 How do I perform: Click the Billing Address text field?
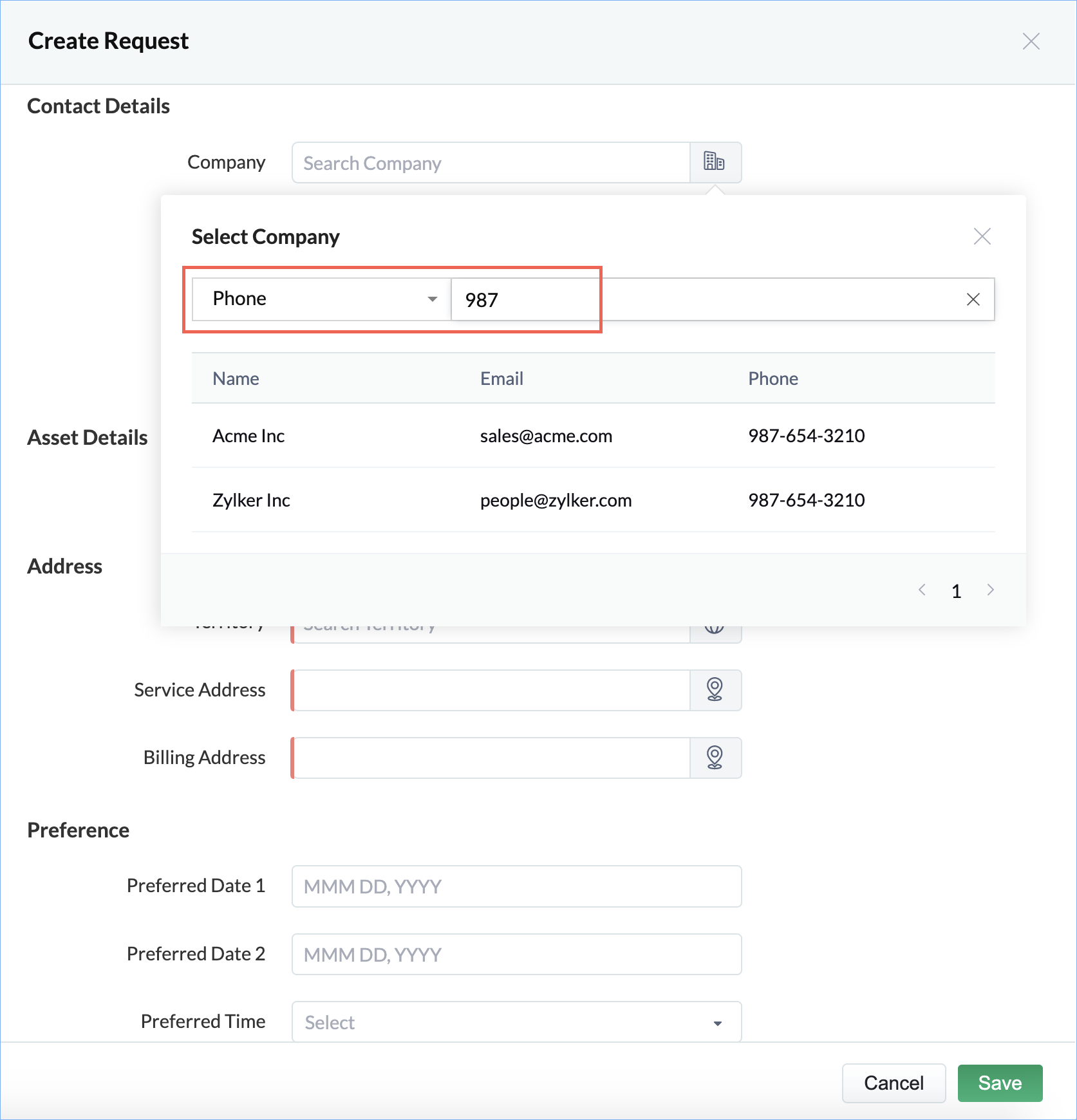tap(492, 758)
